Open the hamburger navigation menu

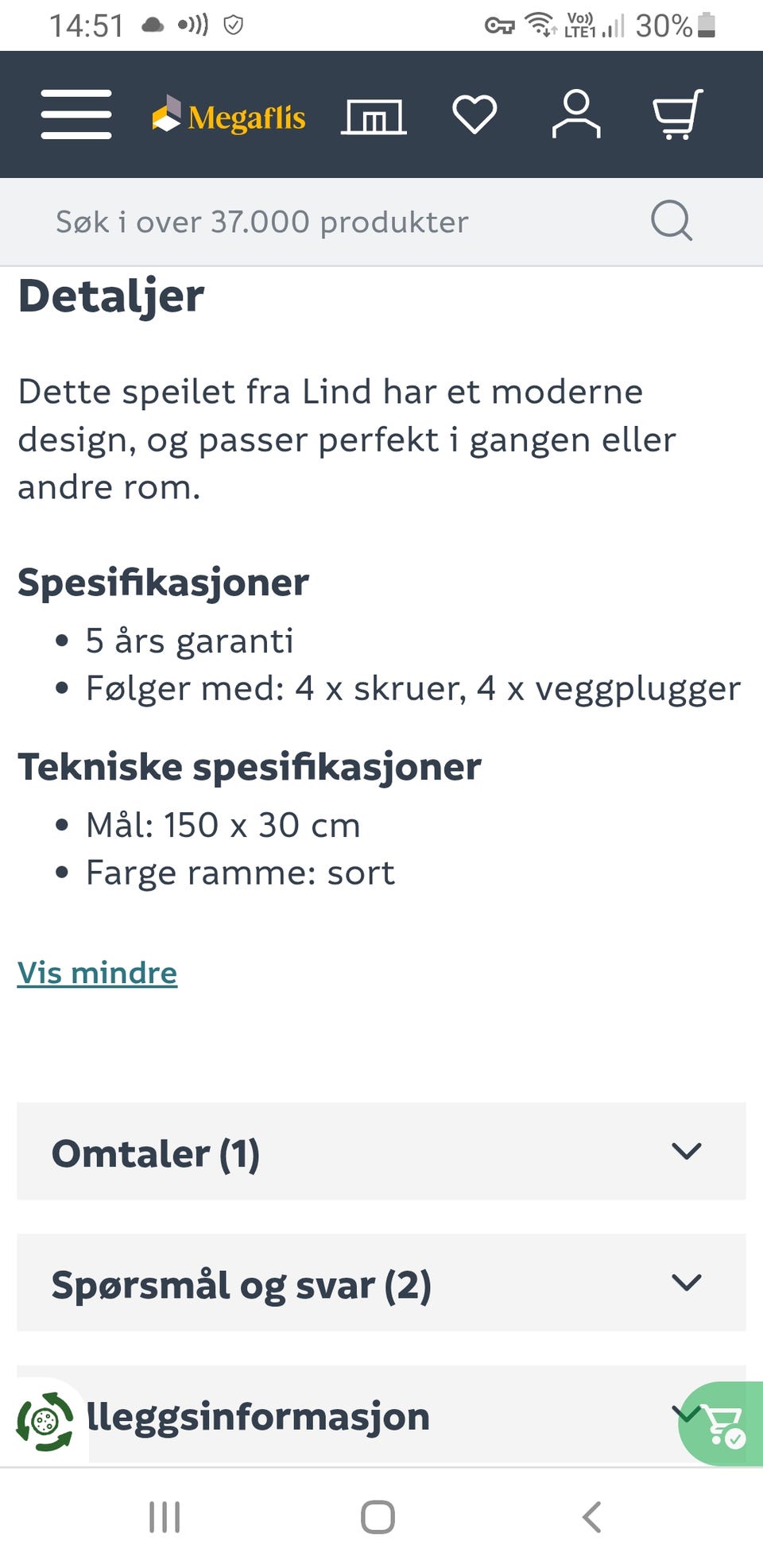(x=76, y=114)
